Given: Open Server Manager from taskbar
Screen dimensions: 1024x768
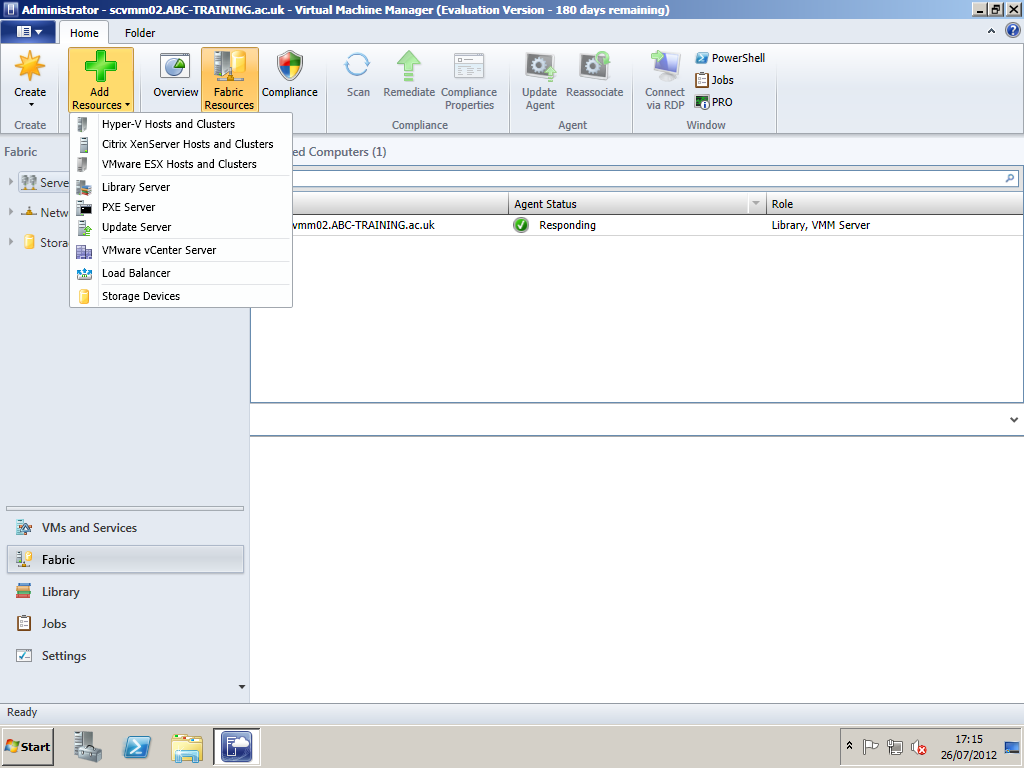Looking at the screenshot, I should click(88, 746).
